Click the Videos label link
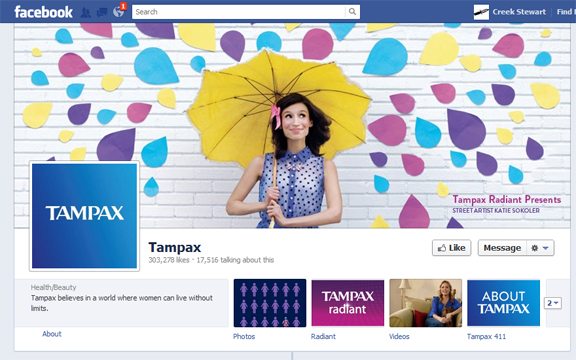Image resolution: width=576 pixels, height=360 pixels. point(399,336)
